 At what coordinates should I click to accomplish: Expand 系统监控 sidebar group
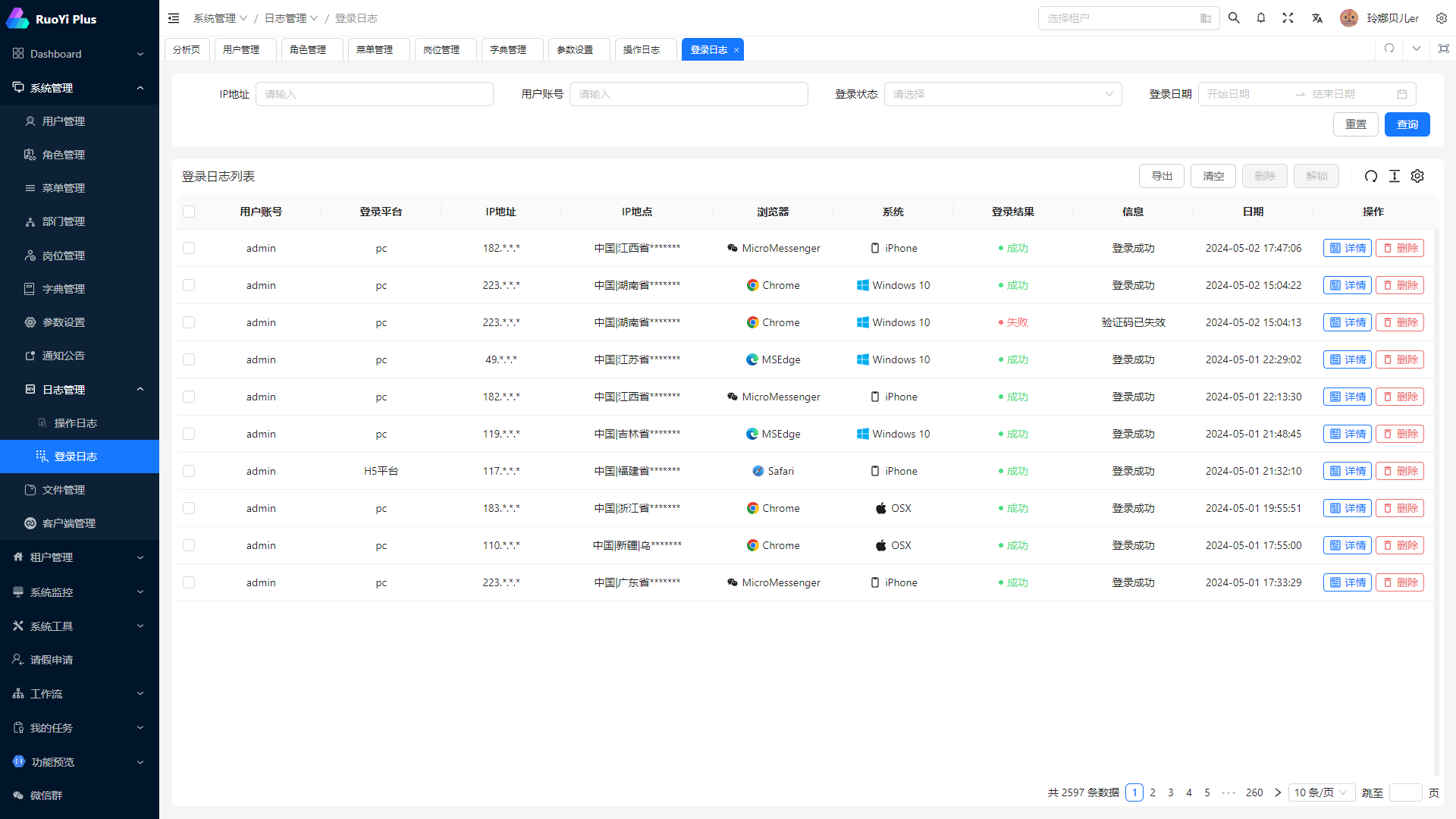[x=80, y=592]
